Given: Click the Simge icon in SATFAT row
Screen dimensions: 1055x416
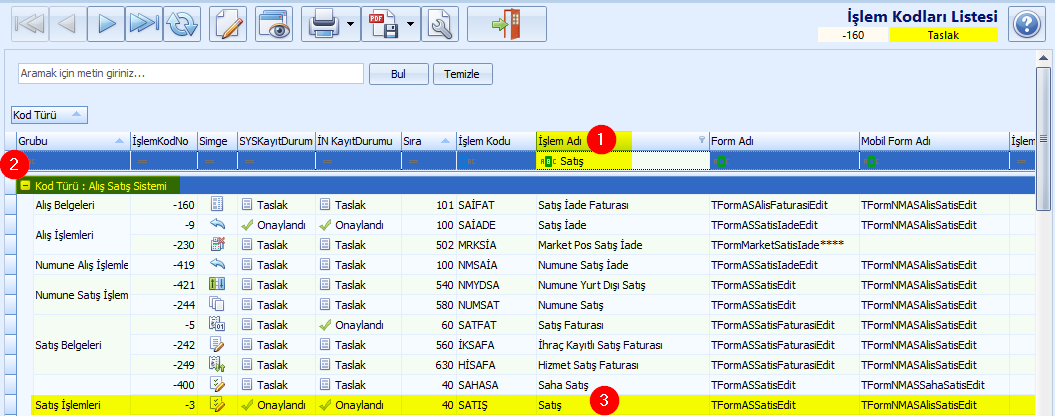Looking at the screenshot, I should click(217, 325).
